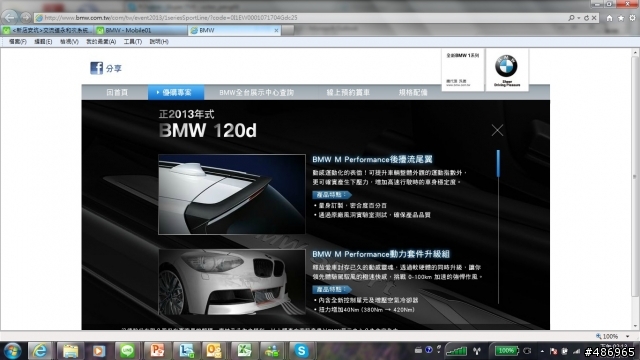Click the BMW M Performance動力套件升級組 heading

click(x=381, y=254)
